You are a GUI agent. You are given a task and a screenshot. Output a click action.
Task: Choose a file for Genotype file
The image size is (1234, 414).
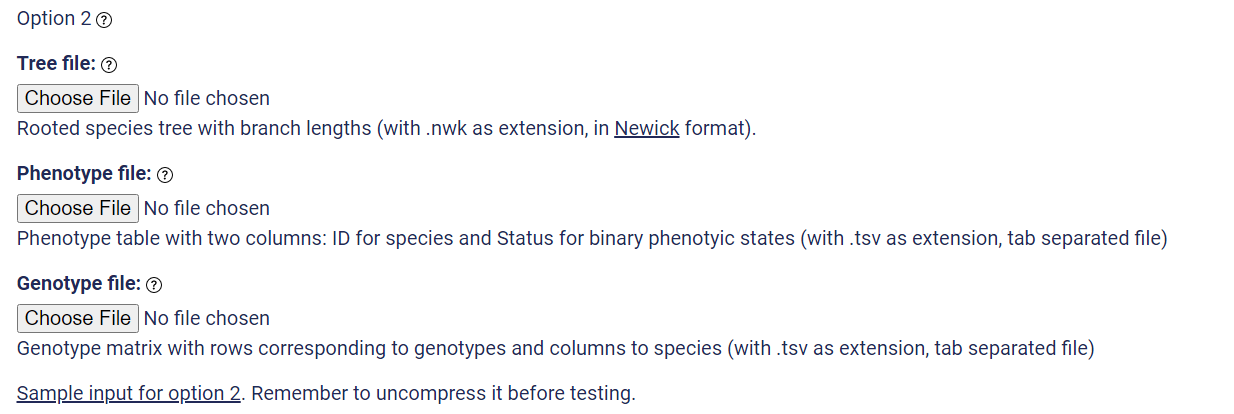tap(78, 318)
